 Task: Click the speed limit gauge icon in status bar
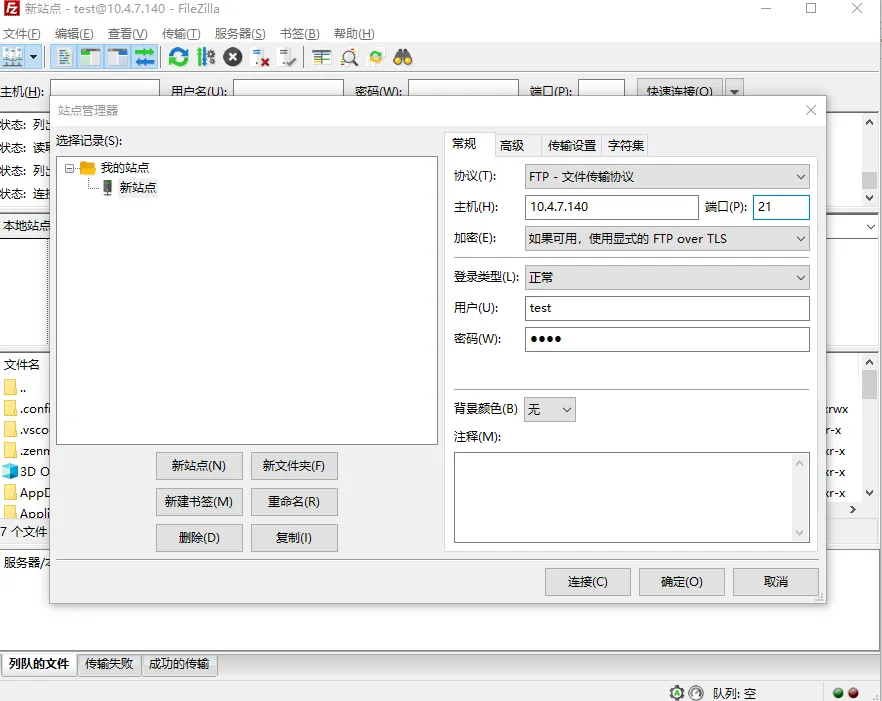696,693
